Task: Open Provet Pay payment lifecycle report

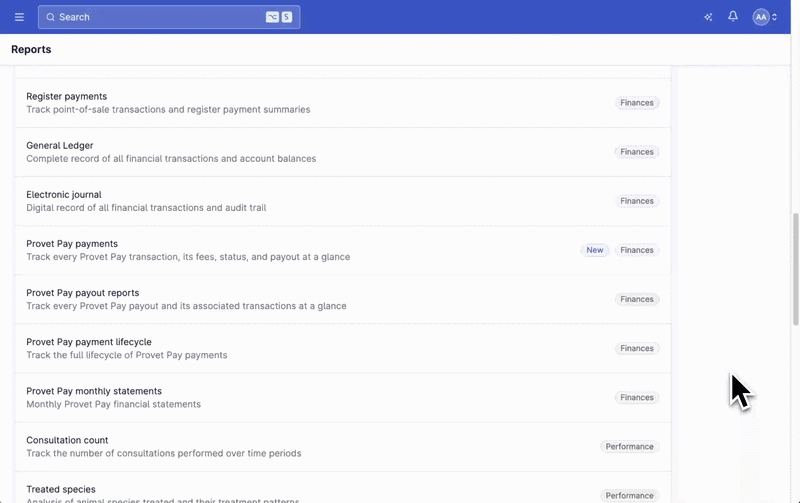Action: 343,348
